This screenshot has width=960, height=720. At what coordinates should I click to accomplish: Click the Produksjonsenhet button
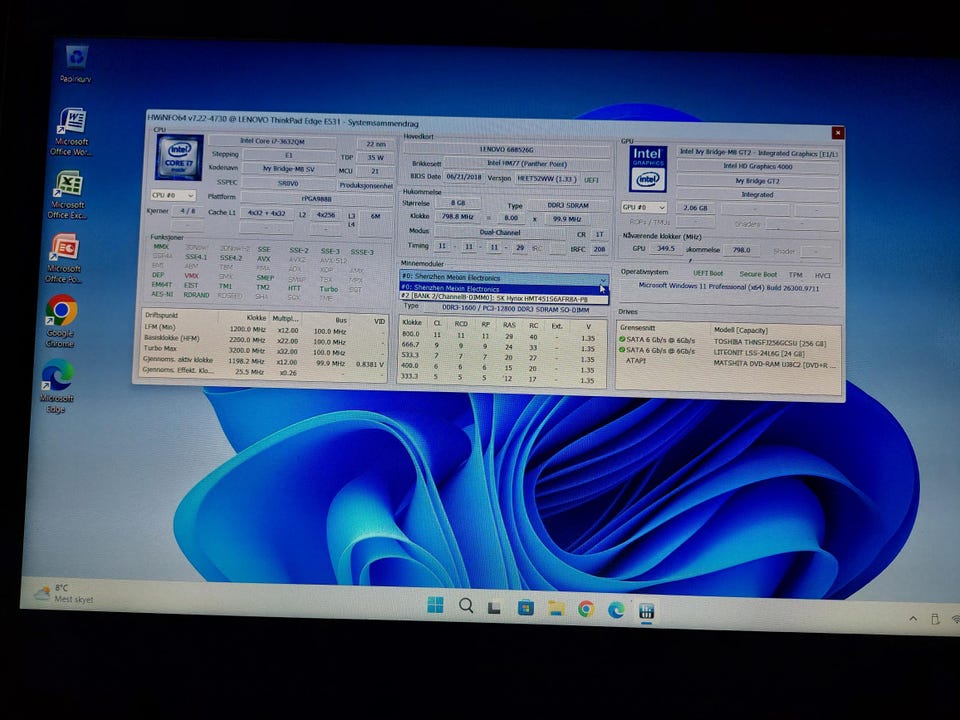click(x=366, y=185)
